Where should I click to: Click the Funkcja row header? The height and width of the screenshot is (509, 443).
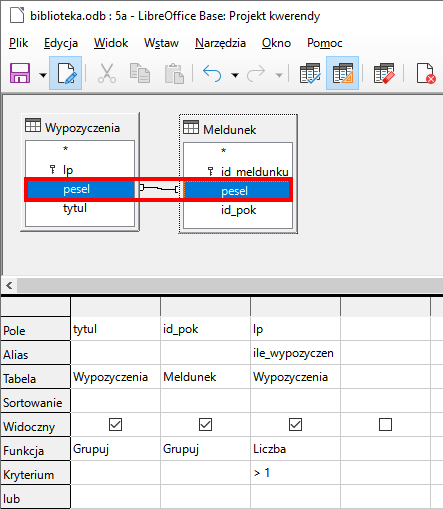click(x=35, y=449)
